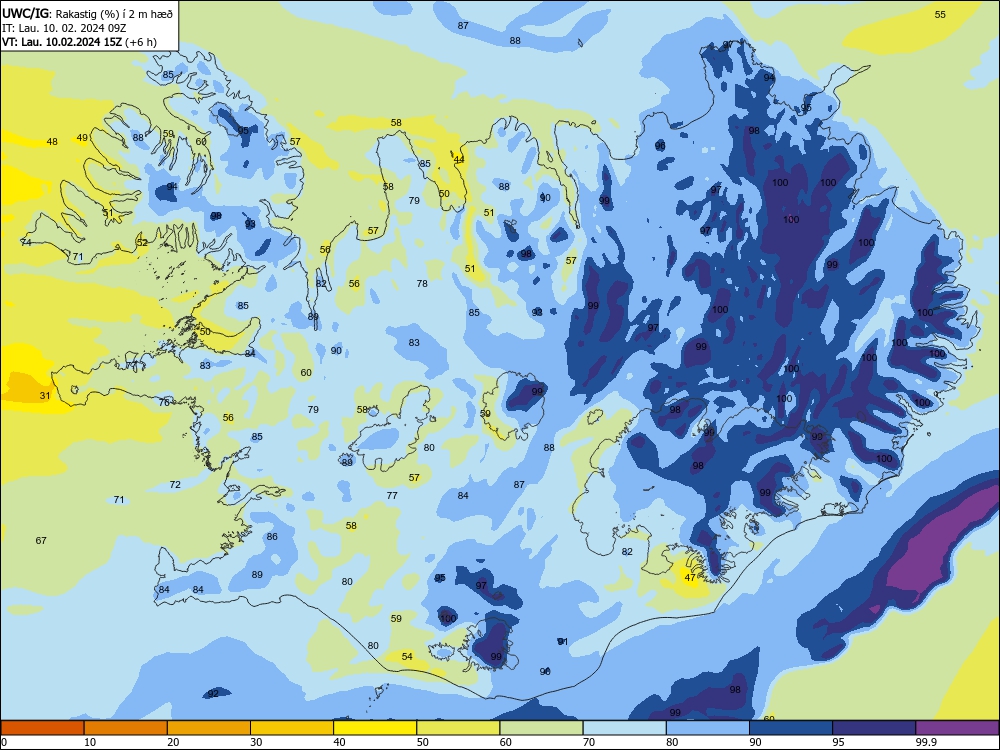Click the humidity value '78' on the map
The width and height of the screenshot is (1000, 750).
422,283
